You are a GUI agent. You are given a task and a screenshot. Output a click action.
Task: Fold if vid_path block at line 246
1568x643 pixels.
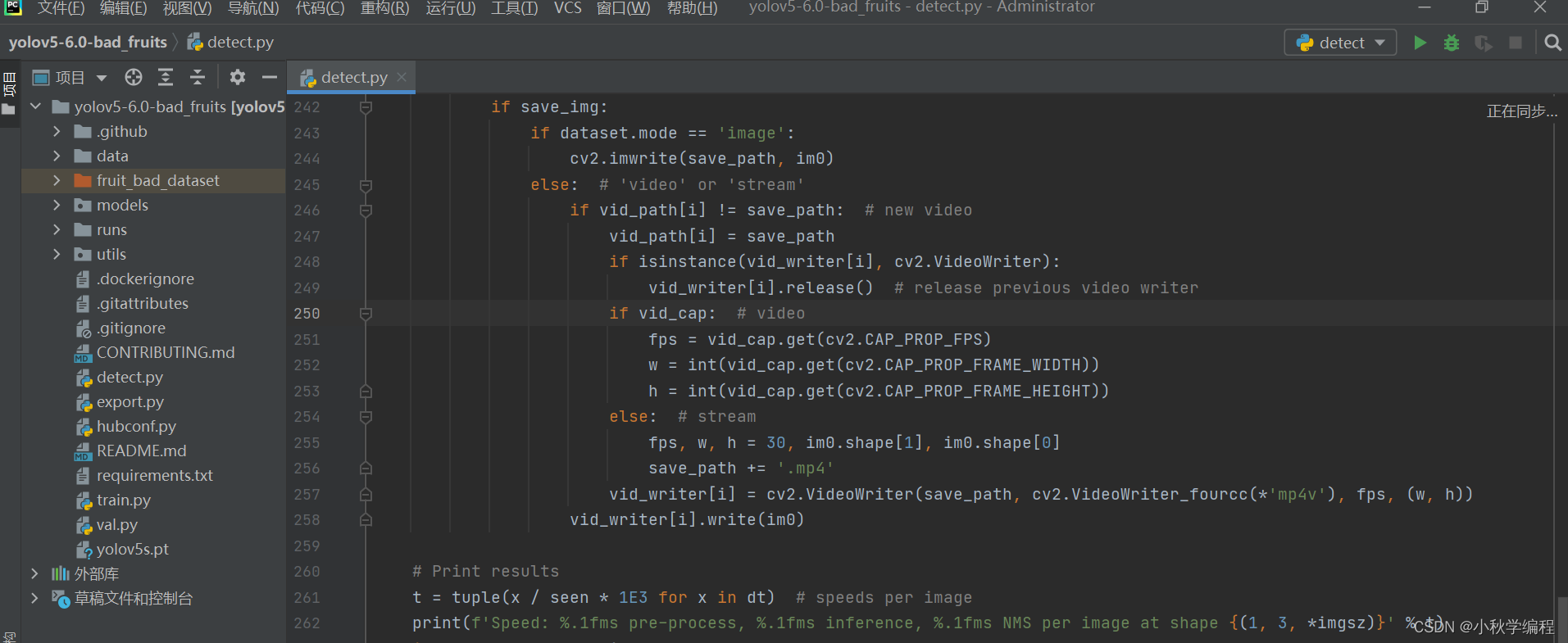pos(366,211)
